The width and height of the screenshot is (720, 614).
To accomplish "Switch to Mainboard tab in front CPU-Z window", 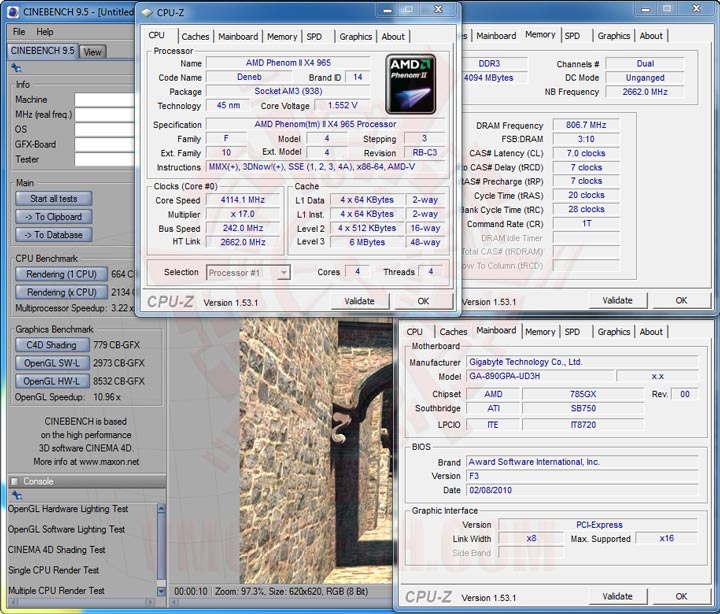I will [238, 37].
